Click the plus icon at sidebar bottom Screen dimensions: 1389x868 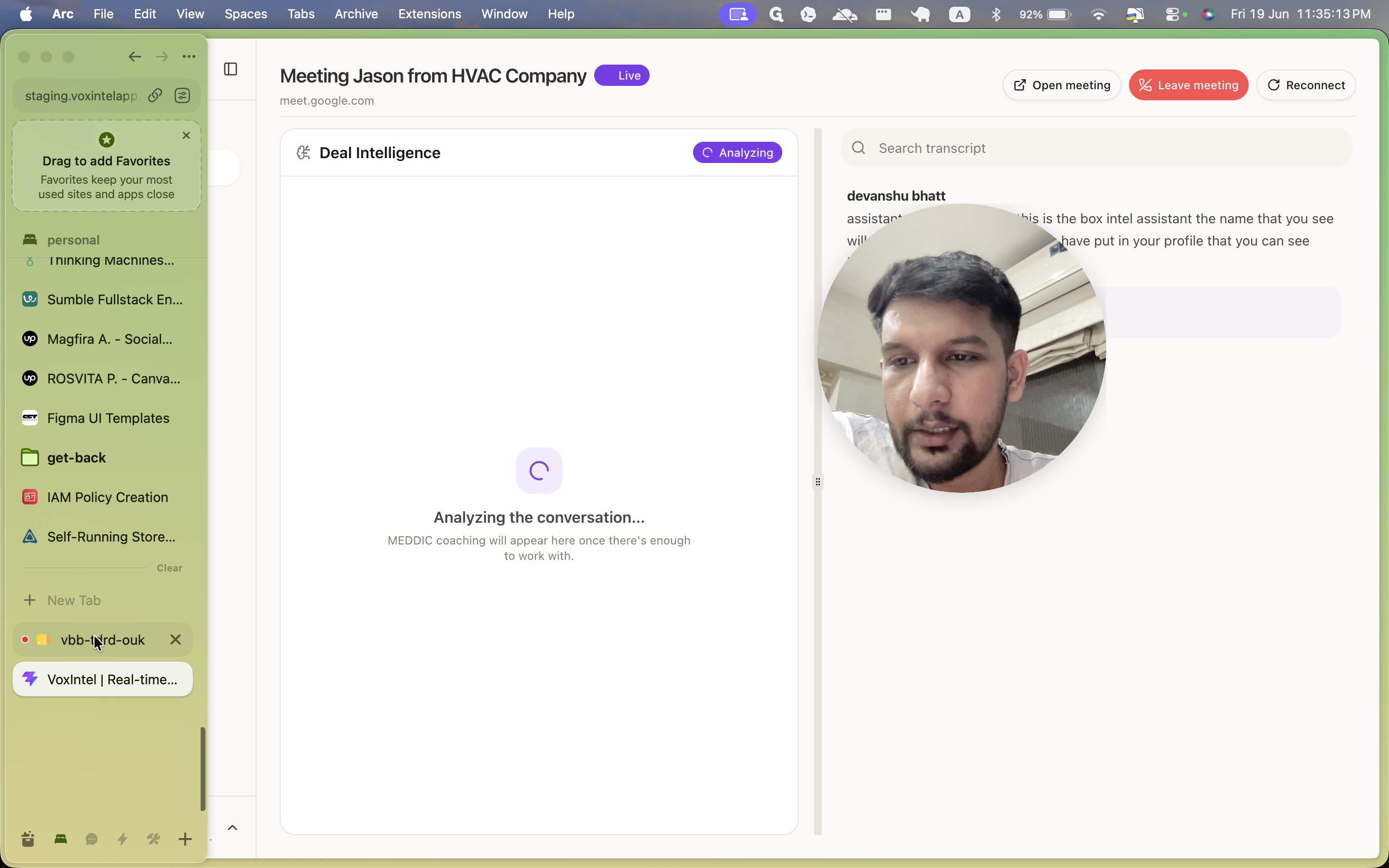coord(185,839)
